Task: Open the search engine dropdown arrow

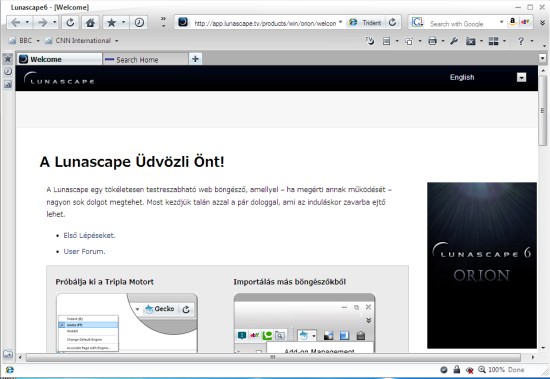Action: (501, 22)
